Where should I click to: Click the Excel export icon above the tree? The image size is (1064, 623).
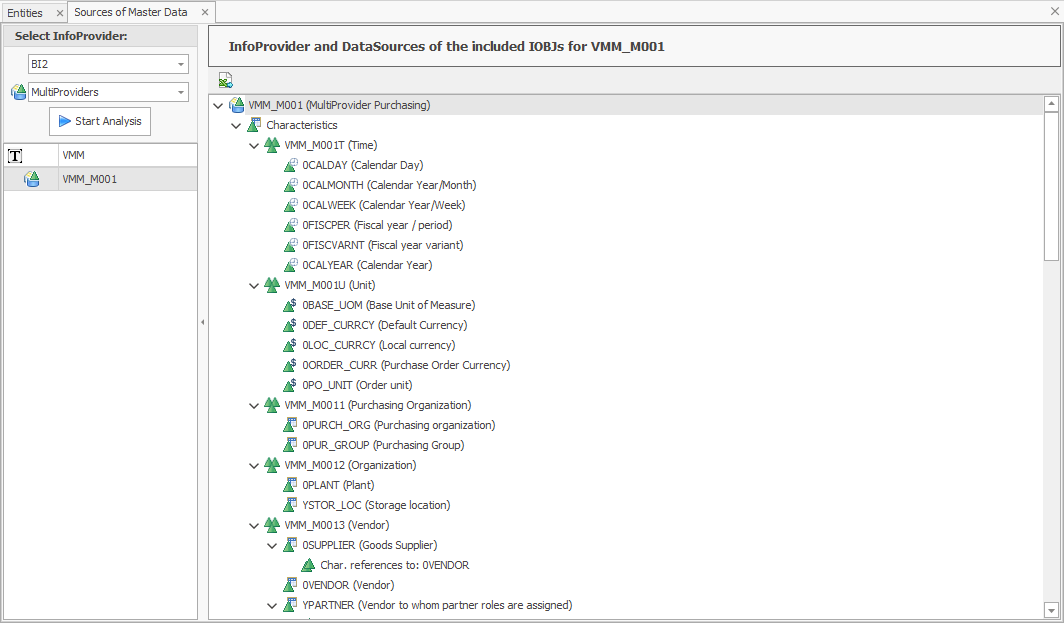click(225, 79)
